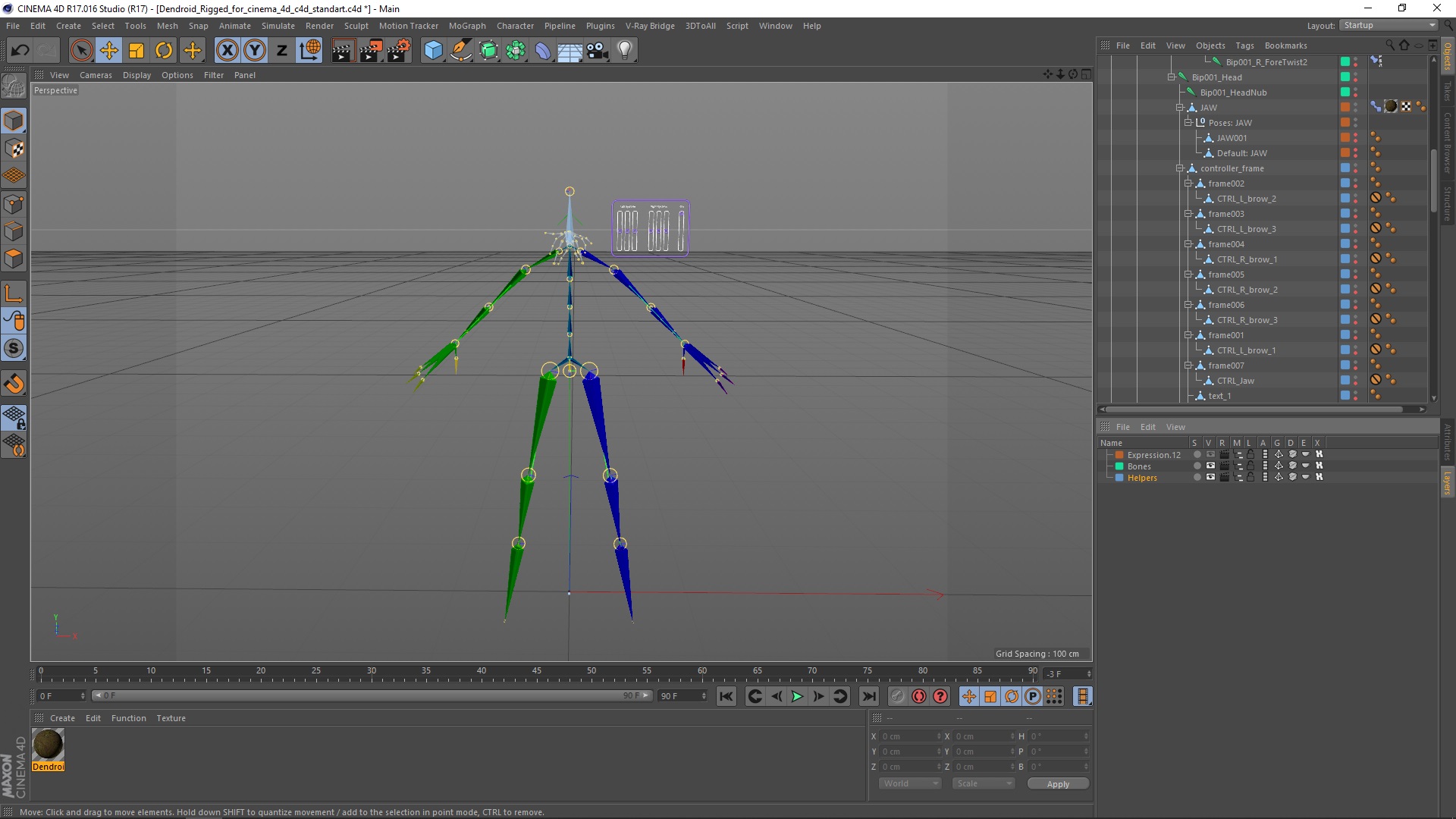Click the X position input field
Viewport: 1456px width, 819px height.
pos(910,736)
